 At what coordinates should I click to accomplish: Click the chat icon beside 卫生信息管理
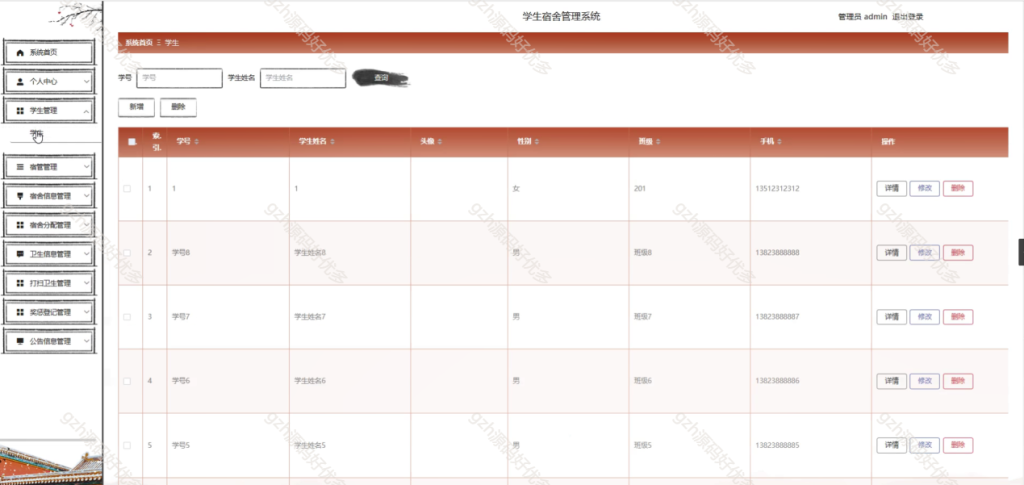(20, 254)
